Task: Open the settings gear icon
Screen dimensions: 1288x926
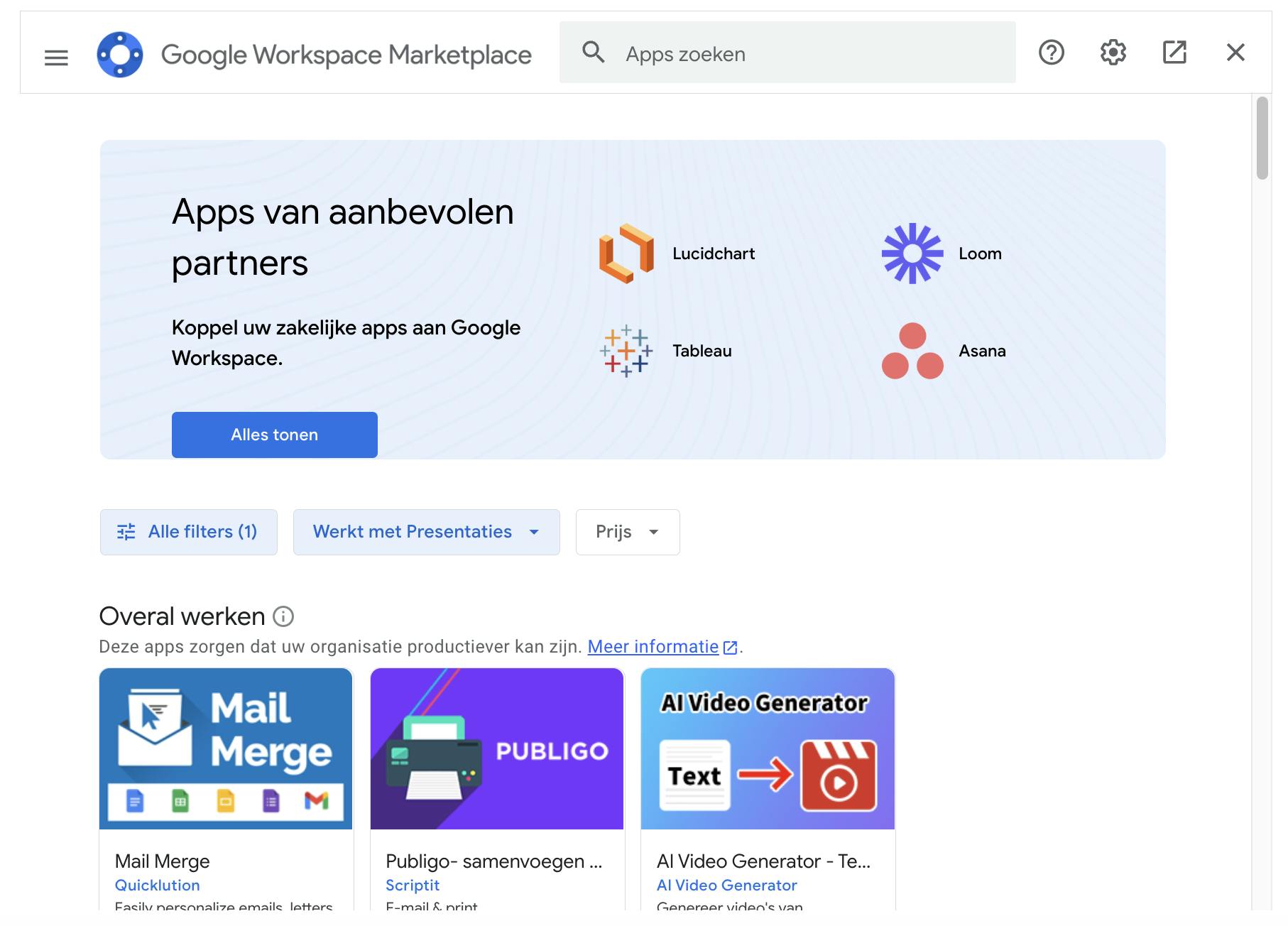Action: click(1113, 53)
